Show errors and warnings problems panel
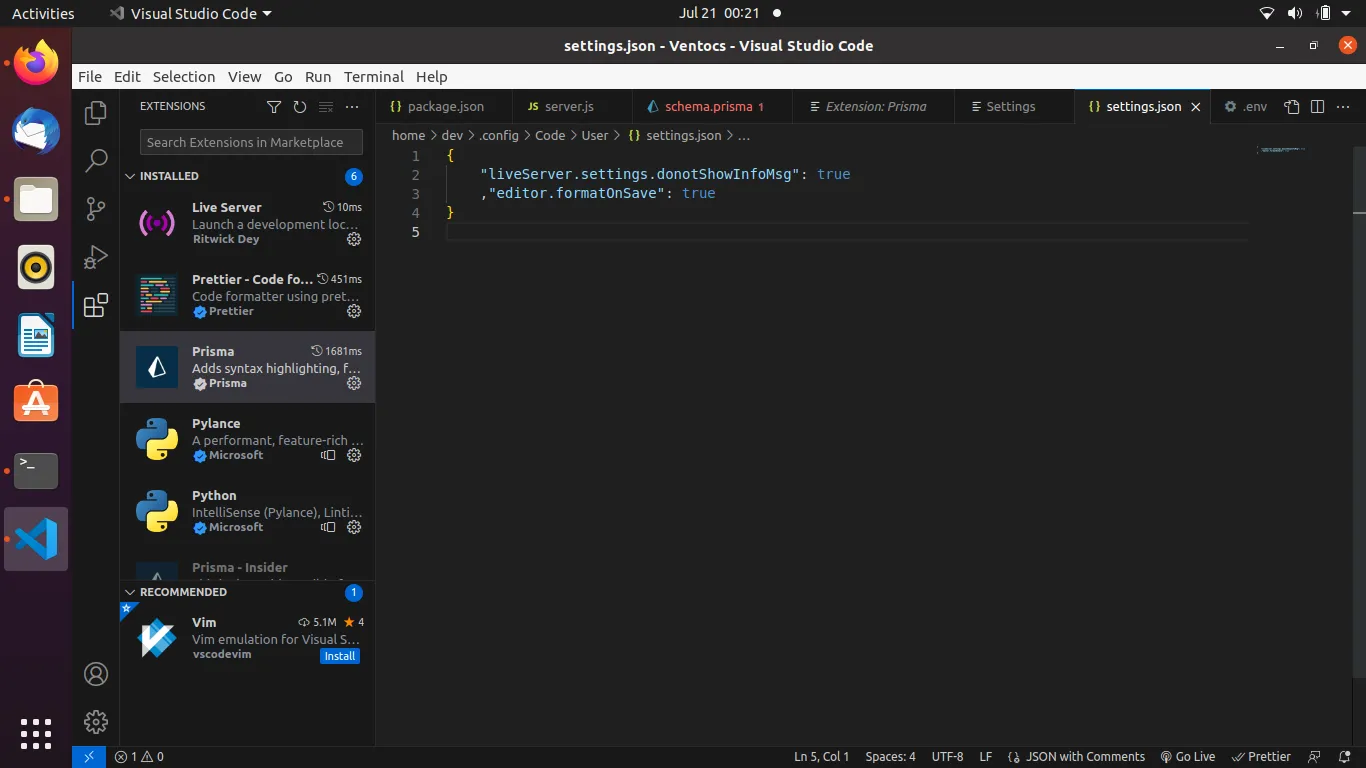The image size is (1366, 768). pyautogui.click(x=139, y=757)
